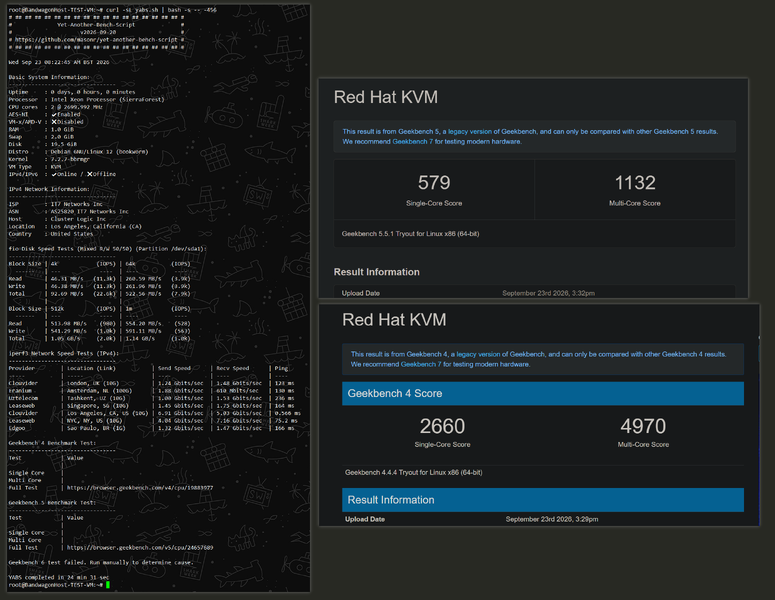Click upload date 'September 23rd 2026, 3:29pm'

pos(552,519)
